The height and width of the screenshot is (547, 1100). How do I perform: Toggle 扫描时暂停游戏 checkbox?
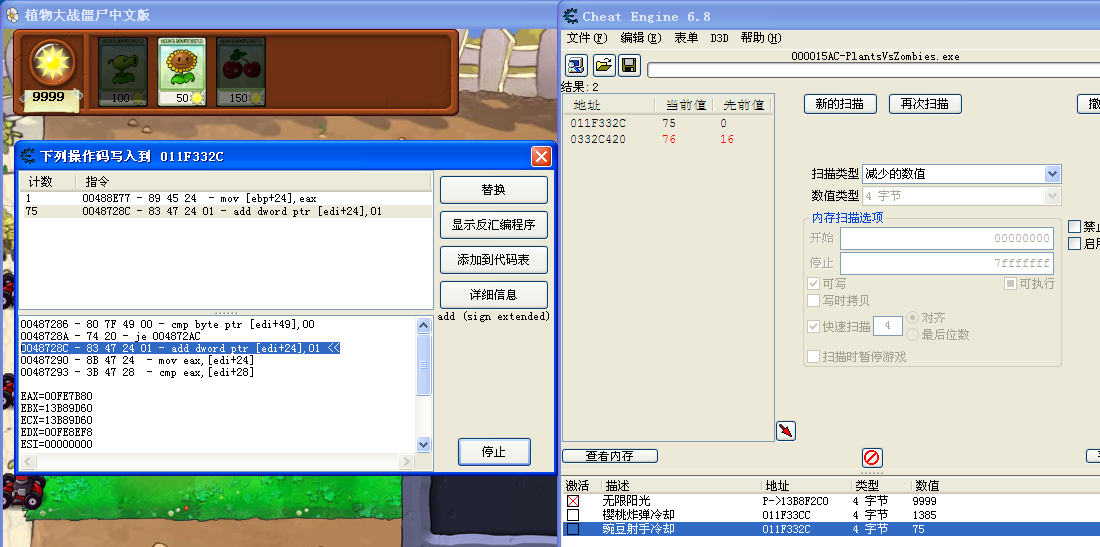click(814, 356)
